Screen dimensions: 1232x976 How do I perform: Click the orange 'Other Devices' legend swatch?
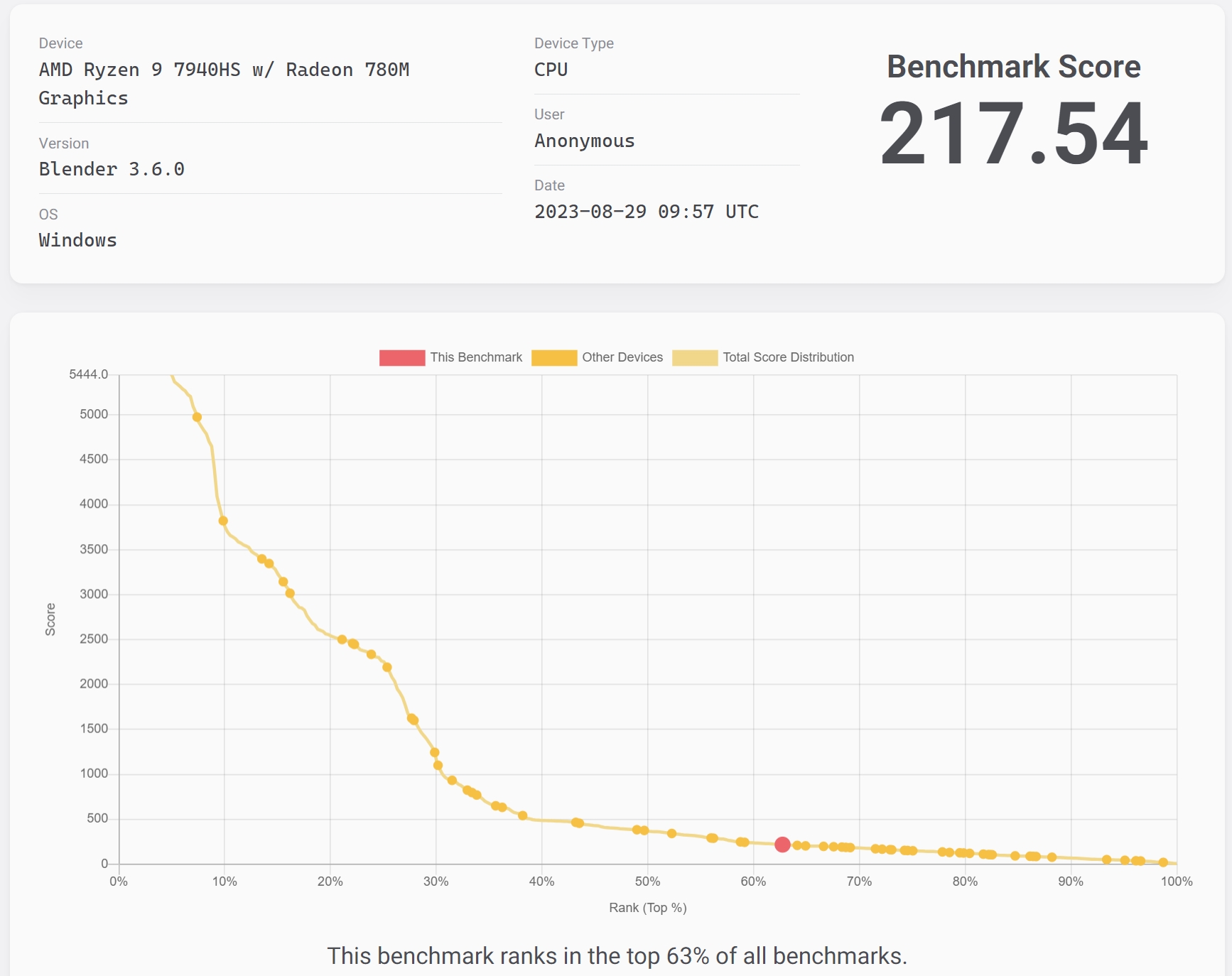554,357
